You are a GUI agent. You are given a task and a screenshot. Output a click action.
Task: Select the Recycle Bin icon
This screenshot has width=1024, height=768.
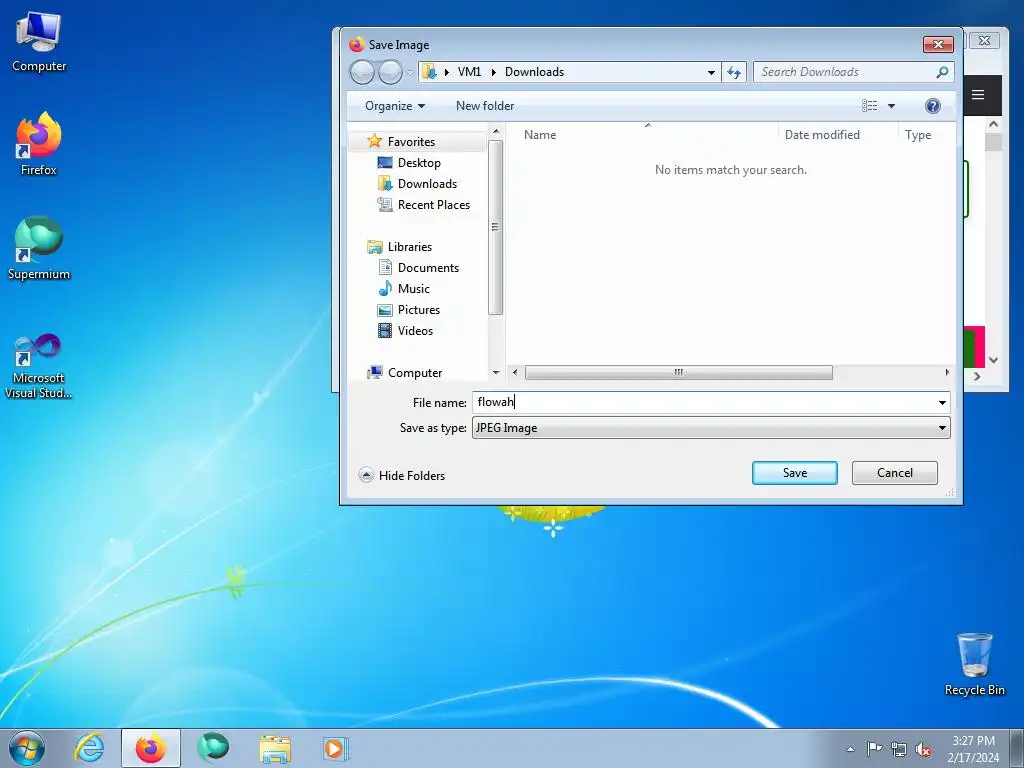974,664
